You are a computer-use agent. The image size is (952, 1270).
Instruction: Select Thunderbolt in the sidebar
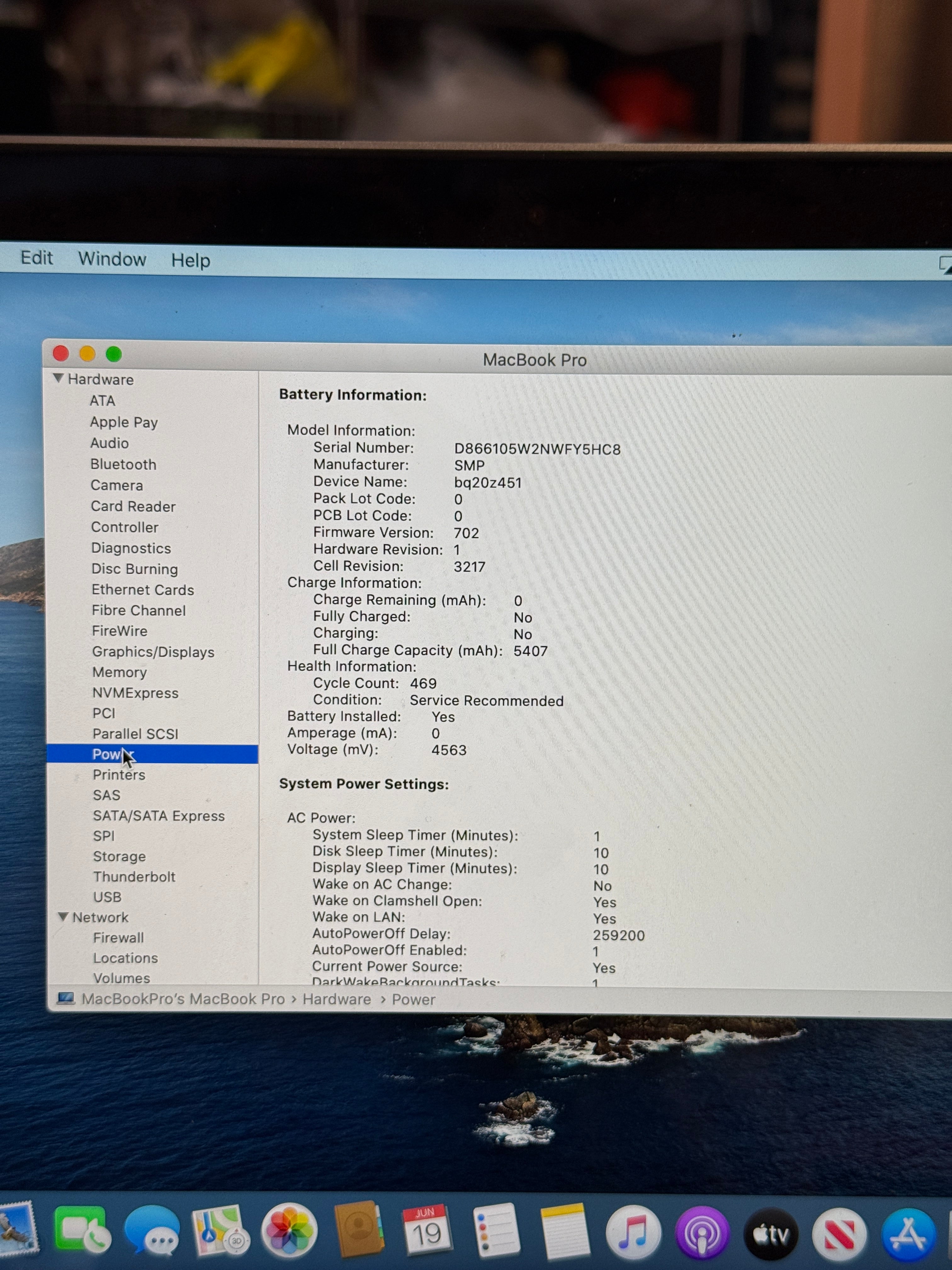[134, 877]
